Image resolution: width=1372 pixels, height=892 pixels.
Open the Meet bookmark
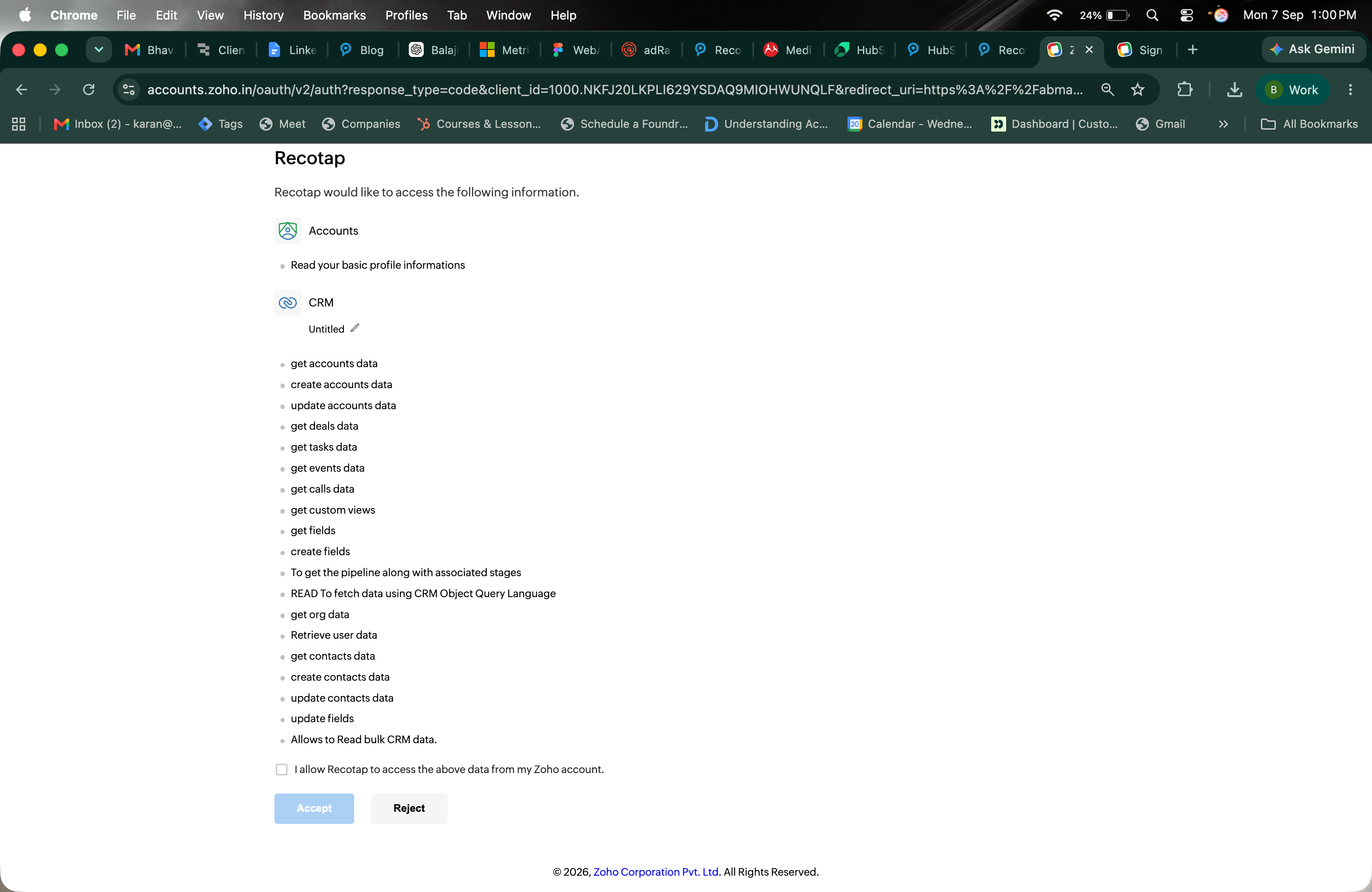point(282,124)
